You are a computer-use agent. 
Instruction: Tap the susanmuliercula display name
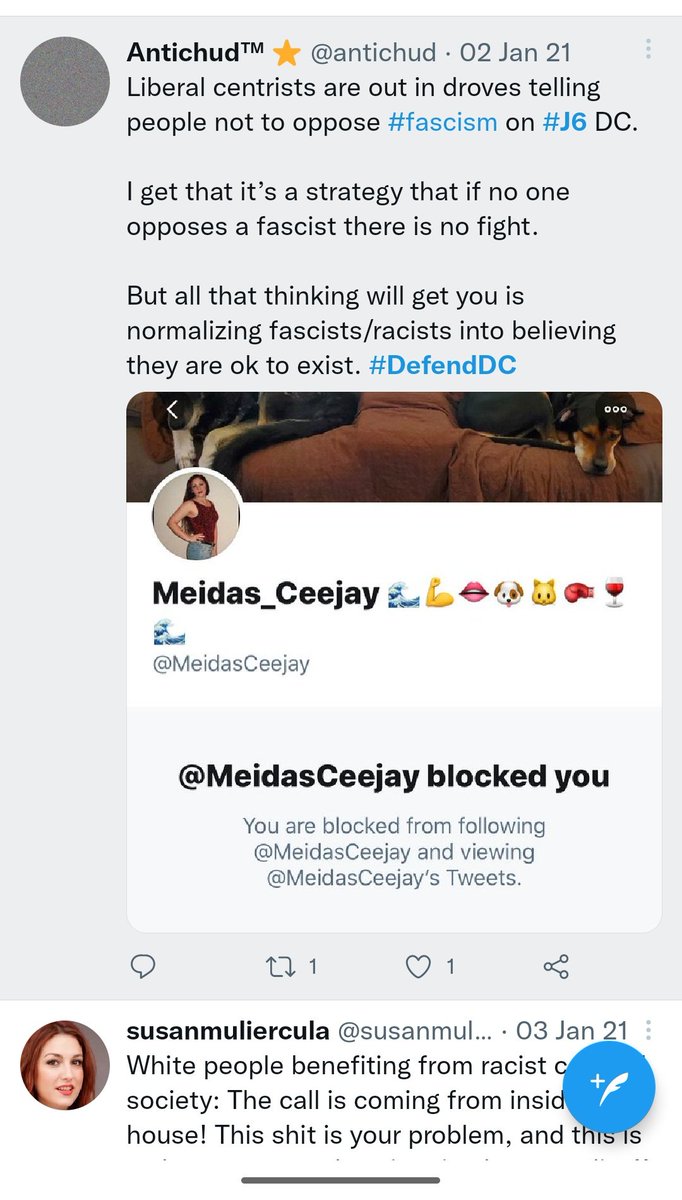[x=226, y=1031]
